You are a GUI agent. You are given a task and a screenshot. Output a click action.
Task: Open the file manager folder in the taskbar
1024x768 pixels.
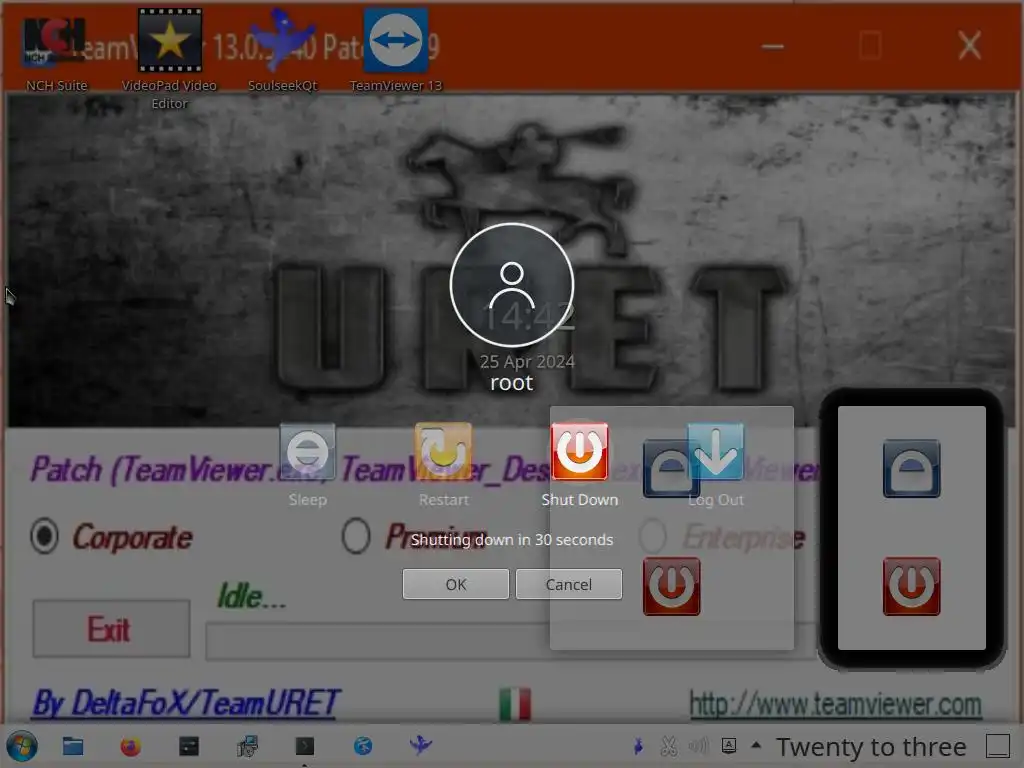tap(72, 746)
